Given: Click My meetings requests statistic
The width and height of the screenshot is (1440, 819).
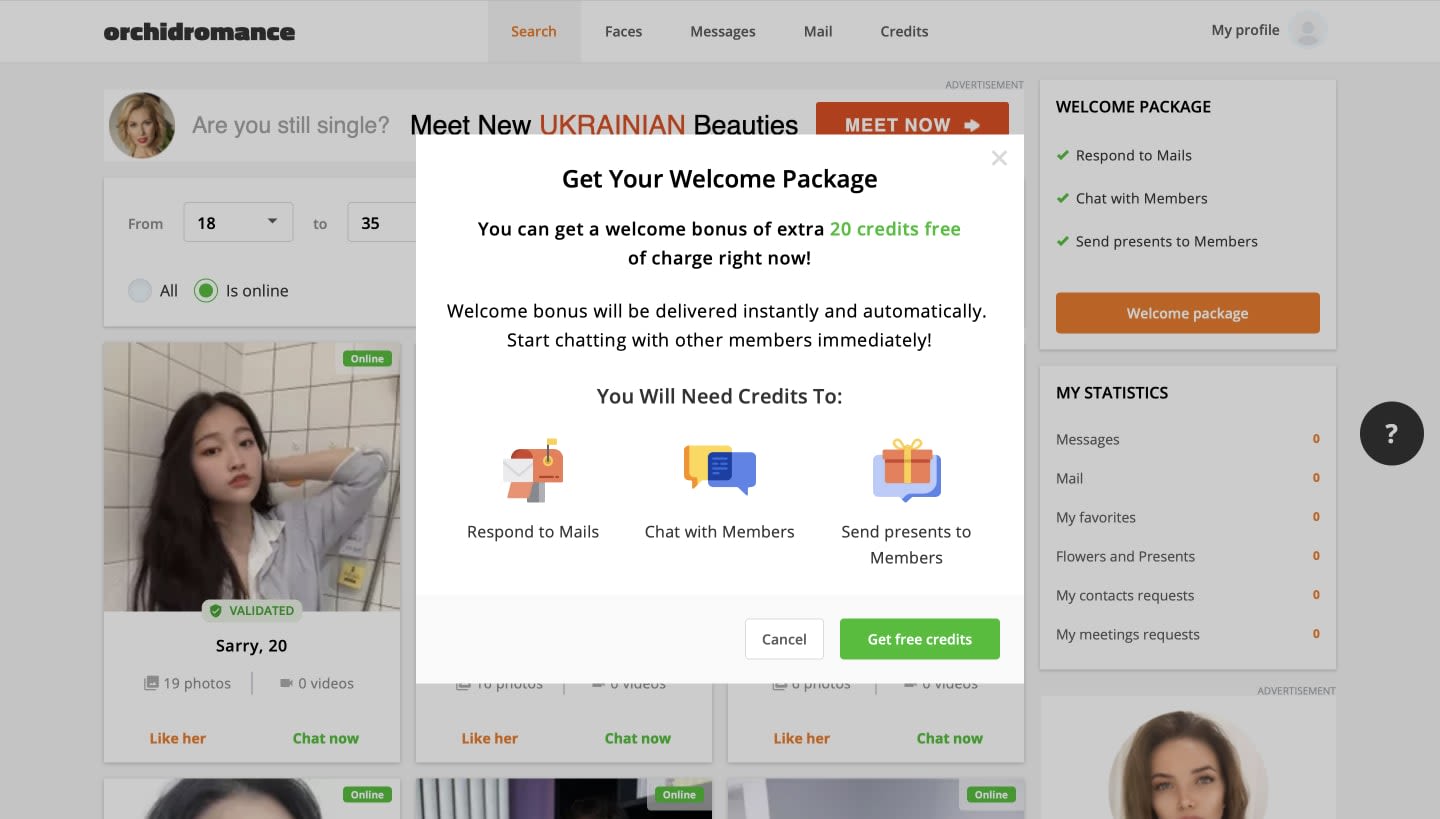Looking at the screenshot, I should 1128,634.
